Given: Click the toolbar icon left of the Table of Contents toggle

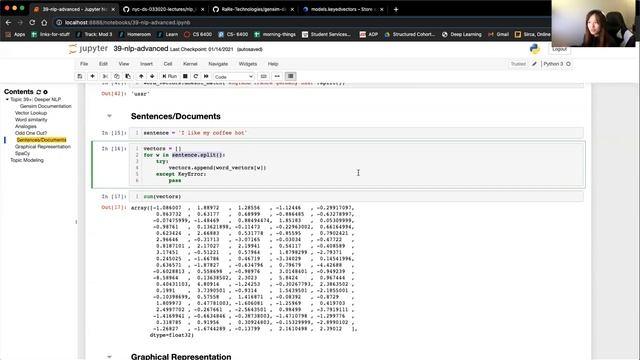Looking at the screenshot, I should click(277, 76).
